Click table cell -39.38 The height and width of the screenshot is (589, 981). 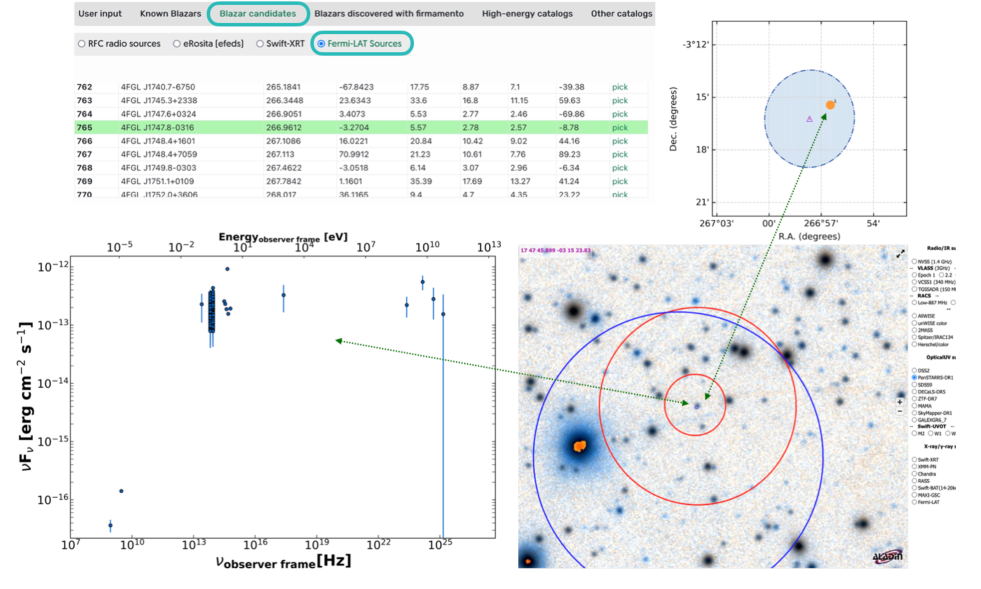point(571,87)
